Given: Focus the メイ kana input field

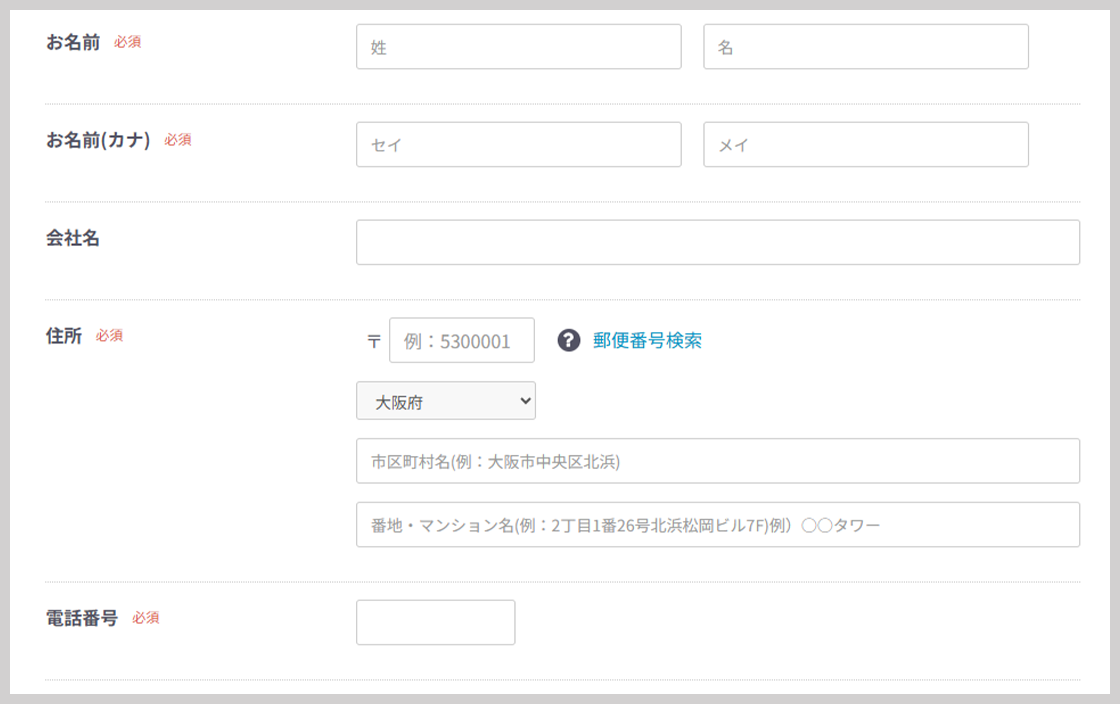Looking at the screenshot, I should pyautogui.click(x=865, y=145).
